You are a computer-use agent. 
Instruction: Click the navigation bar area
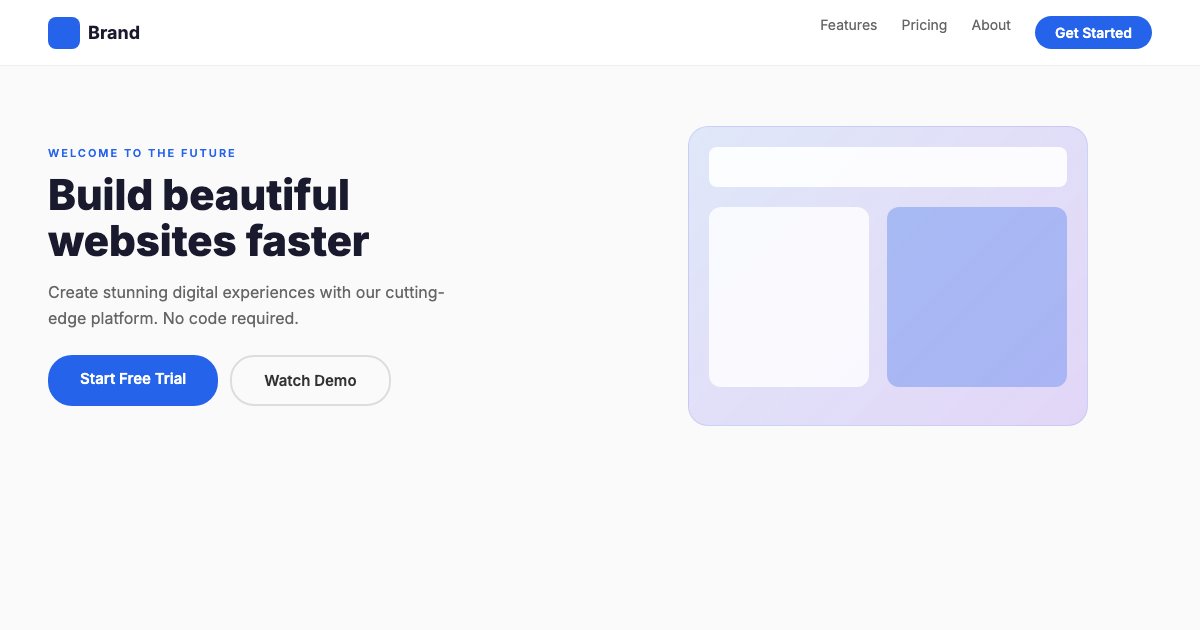600,32
